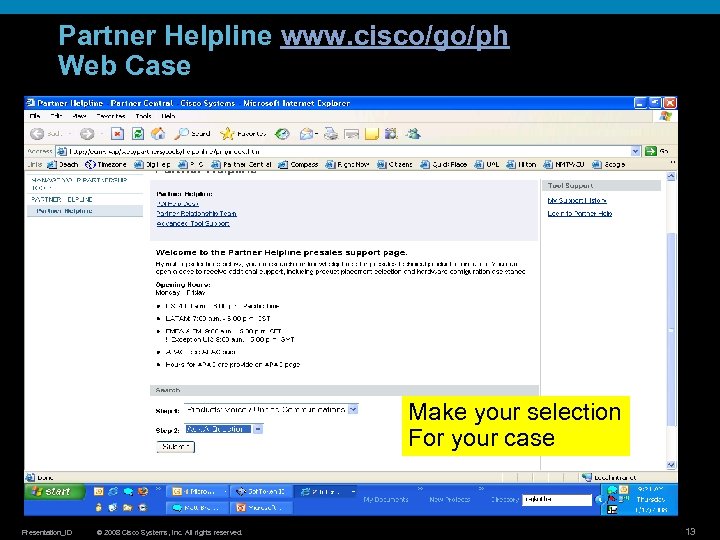Switch to SoftTown taskbar window
The image size is (720, 540).
point(260,492)
